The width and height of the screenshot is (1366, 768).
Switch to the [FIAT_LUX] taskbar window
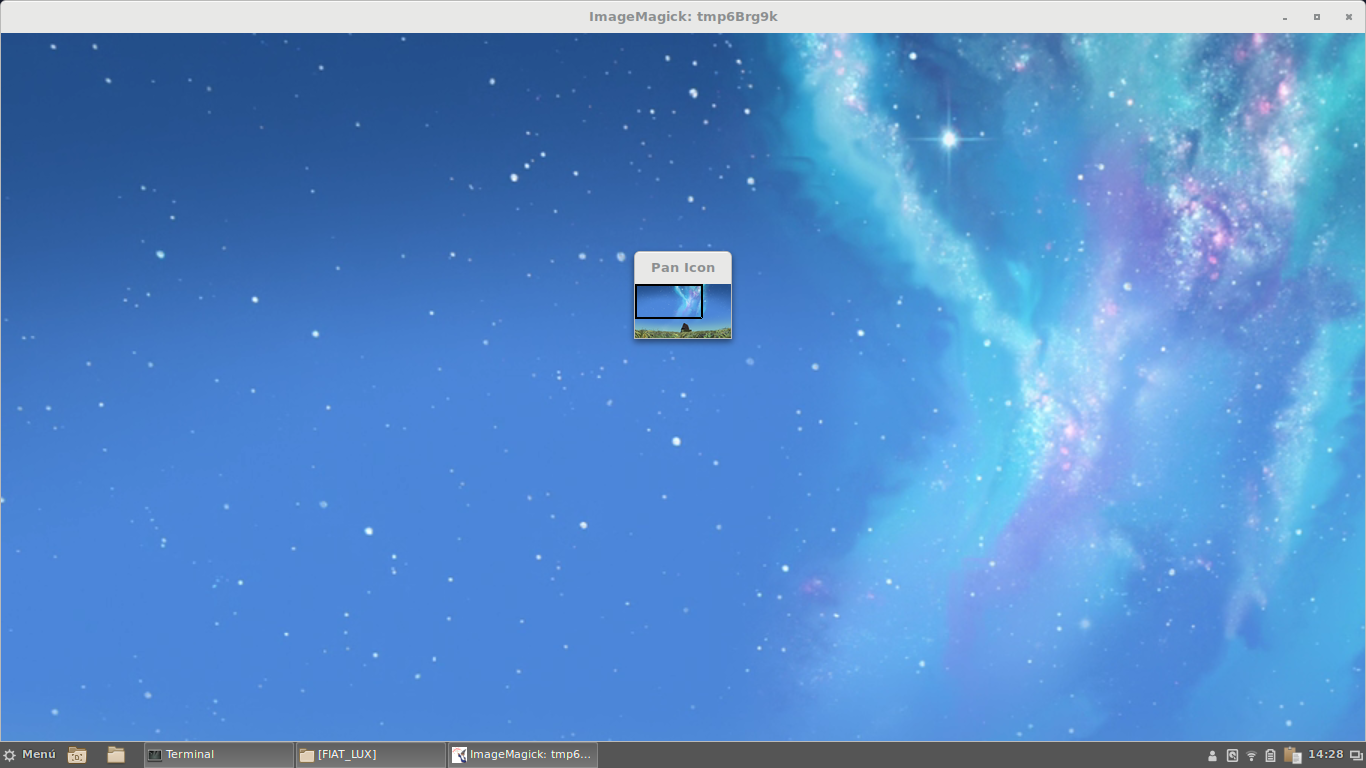click(370, 755)
